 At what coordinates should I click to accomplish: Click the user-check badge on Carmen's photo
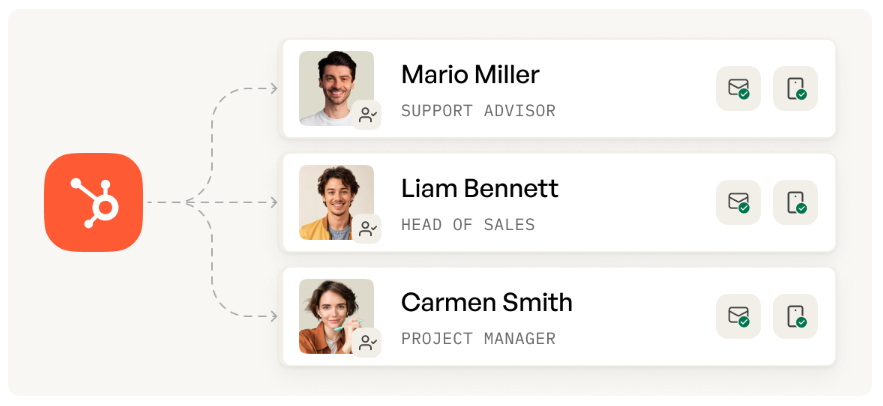click(367, 343)
